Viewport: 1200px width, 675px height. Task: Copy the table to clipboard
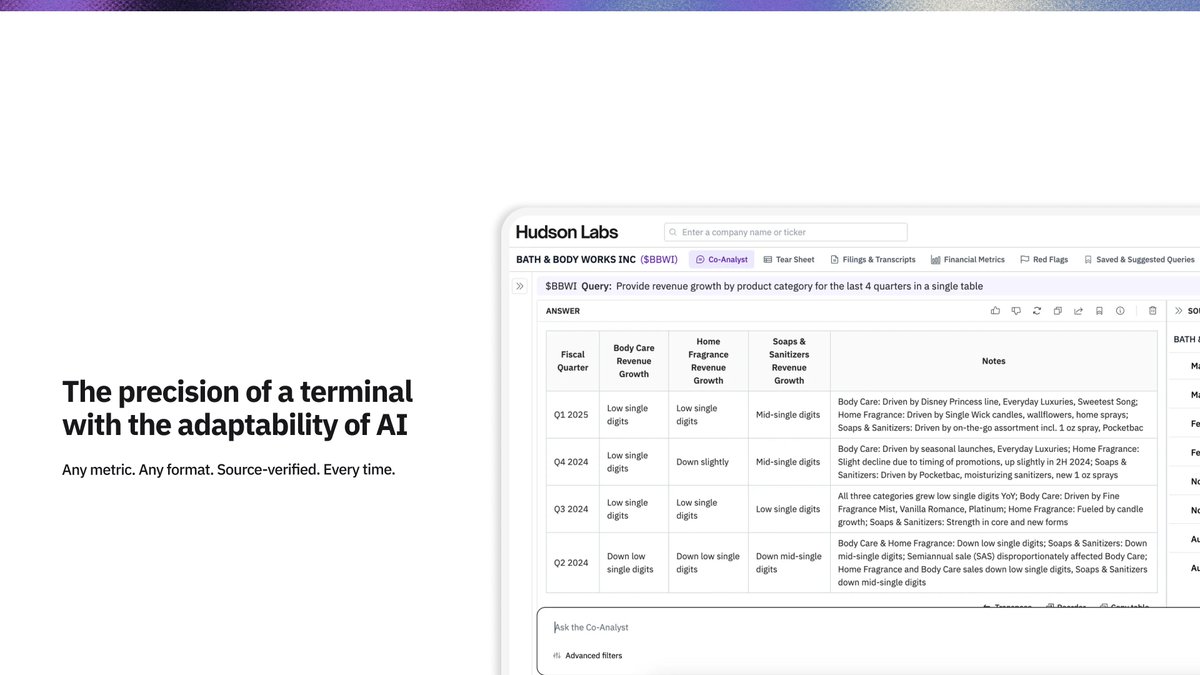[1128, 607]
